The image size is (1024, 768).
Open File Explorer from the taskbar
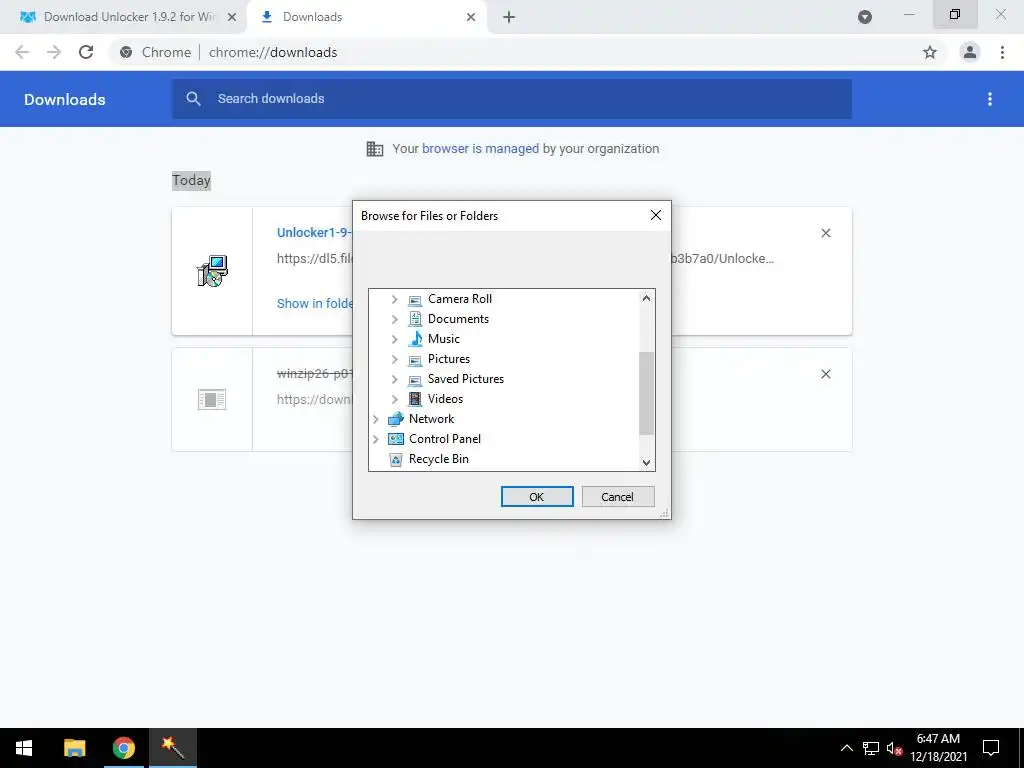[74, 748]
